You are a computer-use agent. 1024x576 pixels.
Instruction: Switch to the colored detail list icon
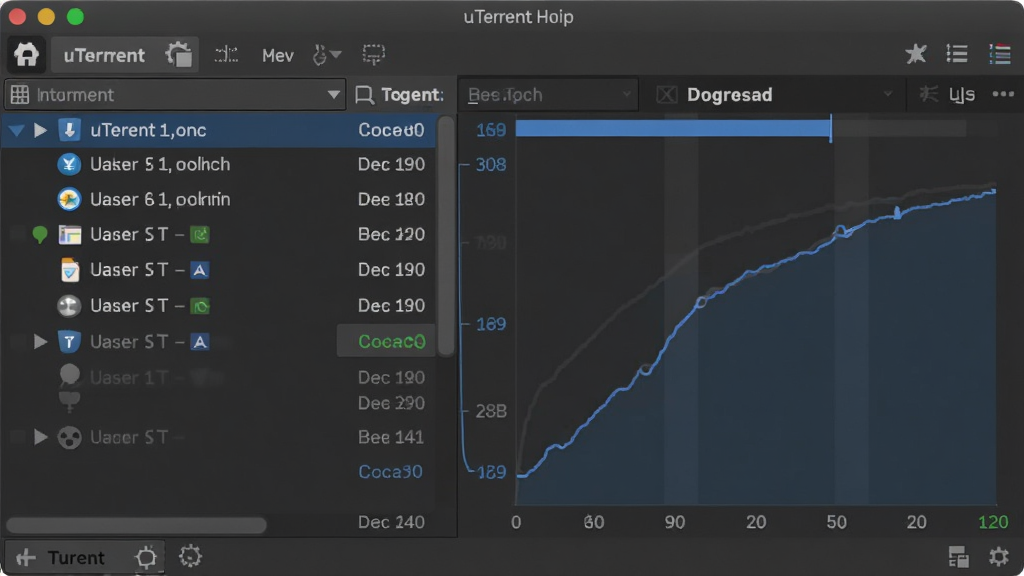click(x=1000, y=54)
